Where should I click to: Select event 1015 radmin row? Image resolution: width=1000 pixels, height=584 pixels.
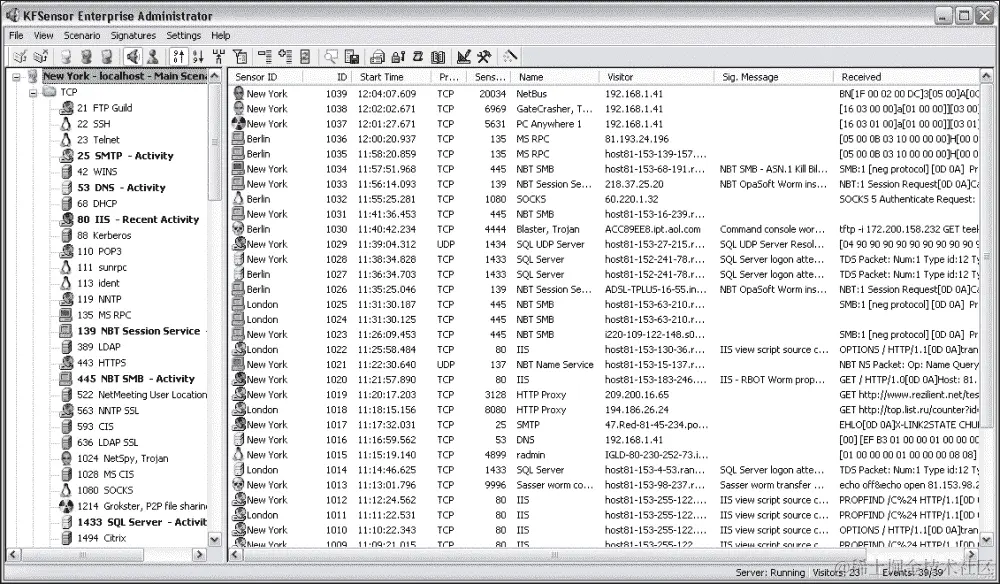(x=605, y=455)
